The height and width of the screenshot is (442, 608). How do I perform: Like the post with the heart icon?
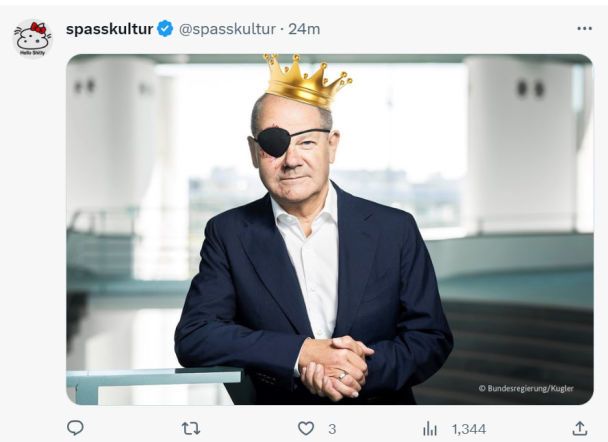(306, 428)
